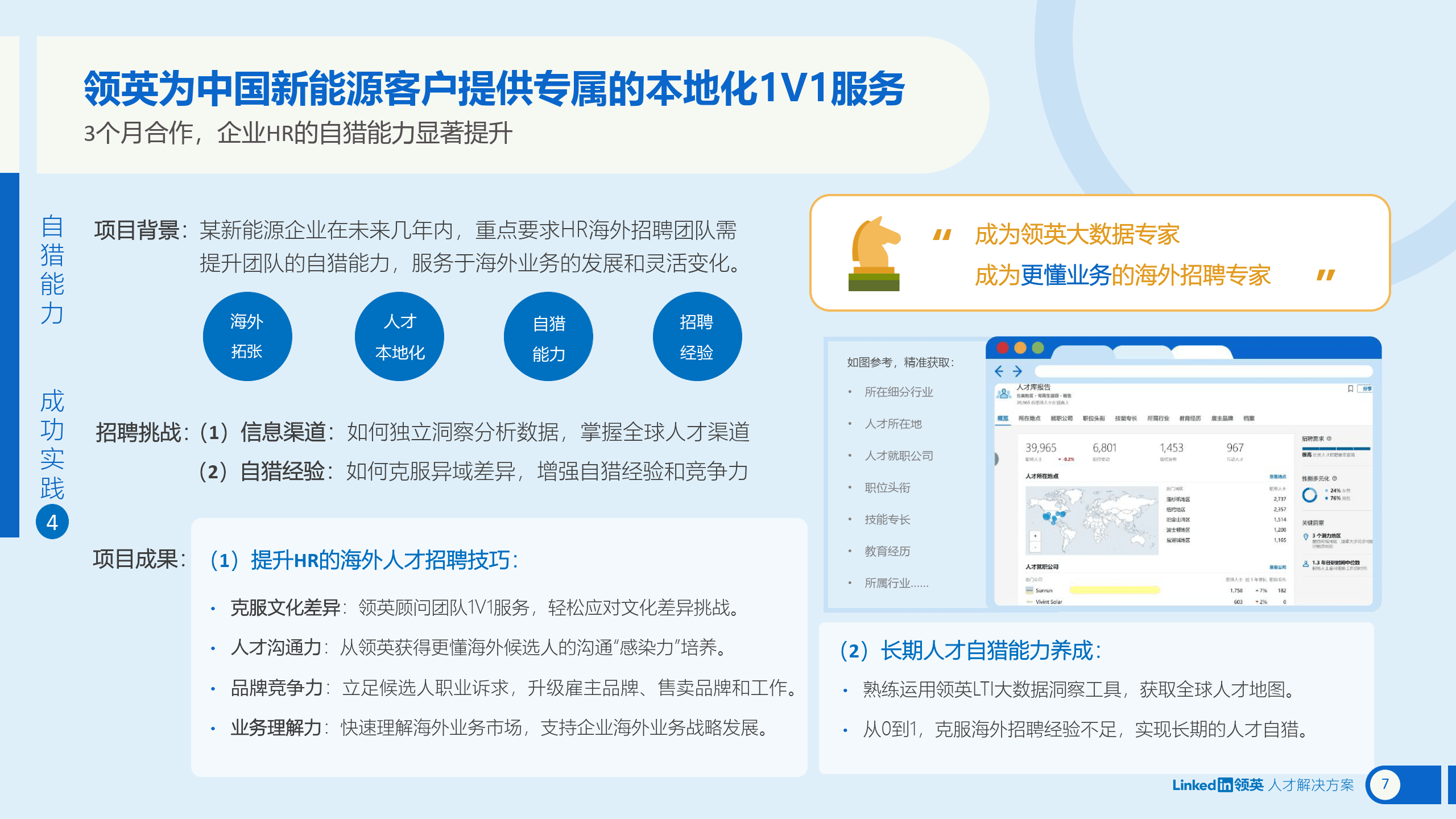Click the map zoom-out minus button
Screen dimensions: 1456x819
(1035, 547)
